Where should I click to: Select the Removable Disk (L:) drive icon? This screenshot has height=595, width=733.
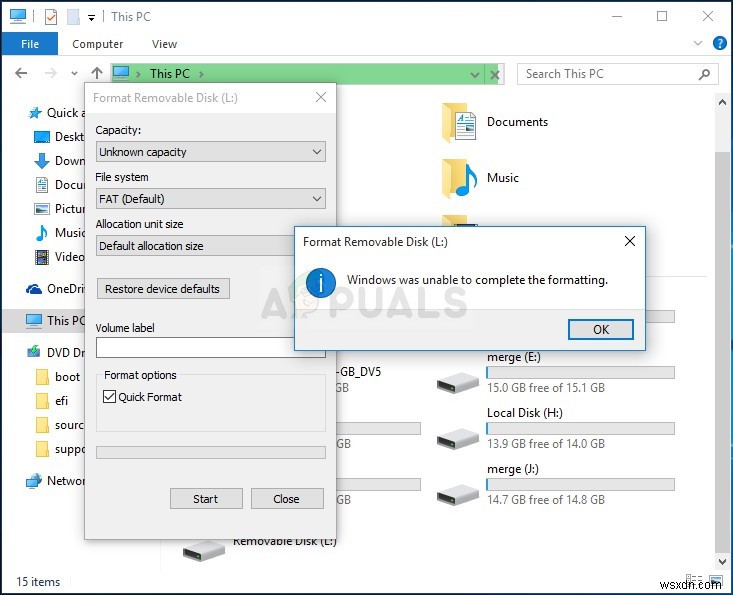point(203,551)
